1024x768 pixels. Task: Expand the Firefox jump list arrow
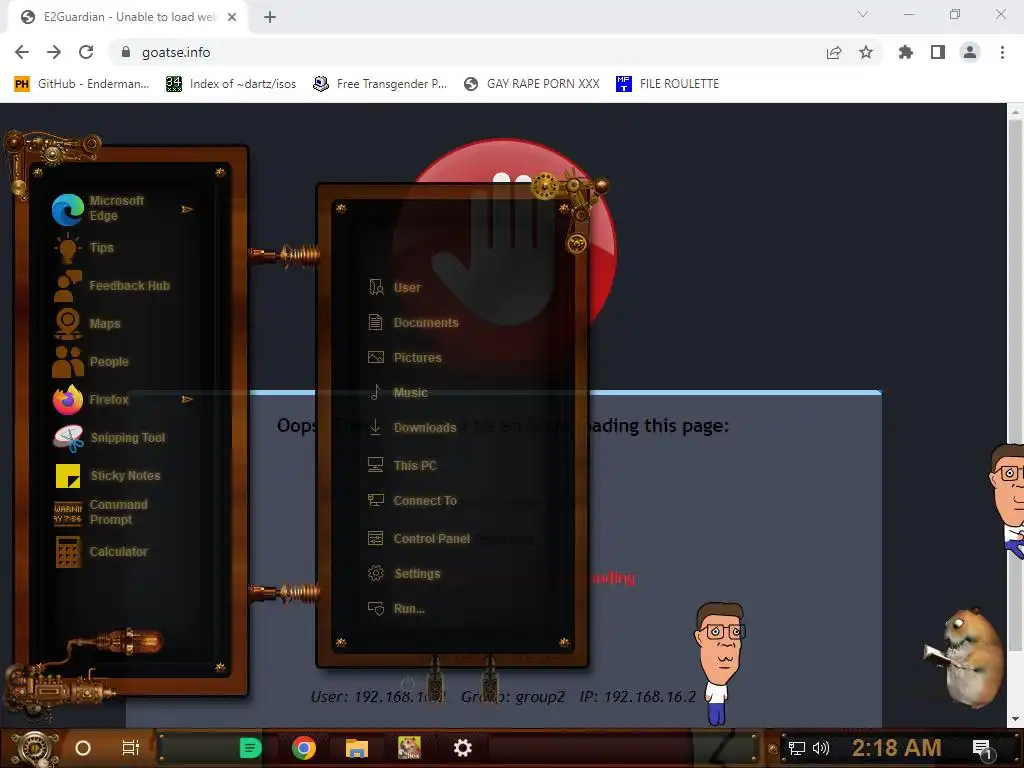187,399
